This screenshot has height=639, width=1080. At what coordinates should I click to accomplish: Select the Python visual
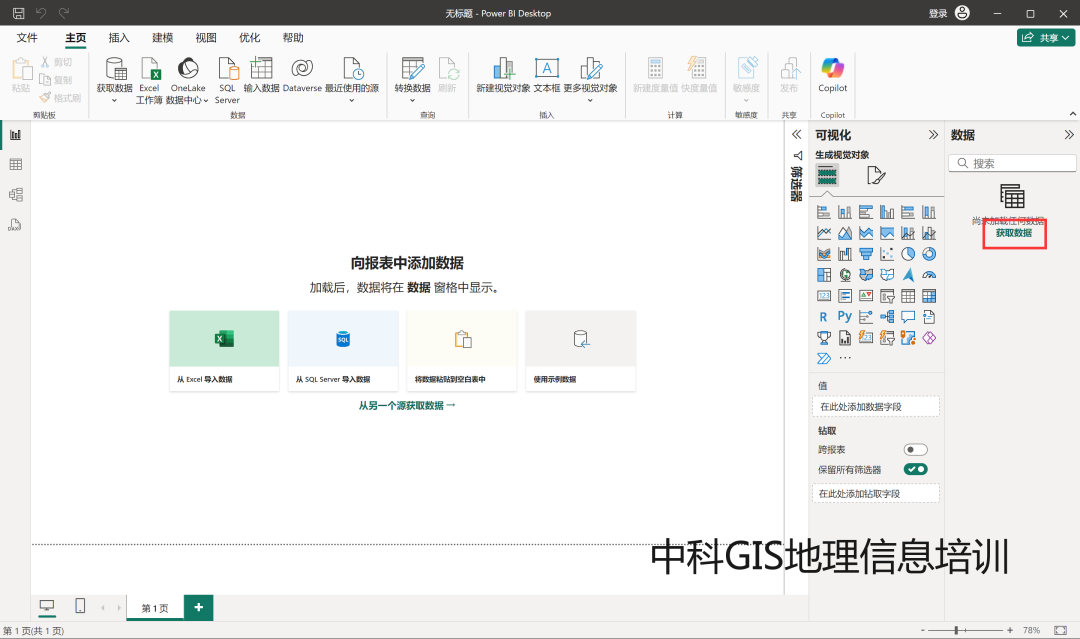(845, 317)
